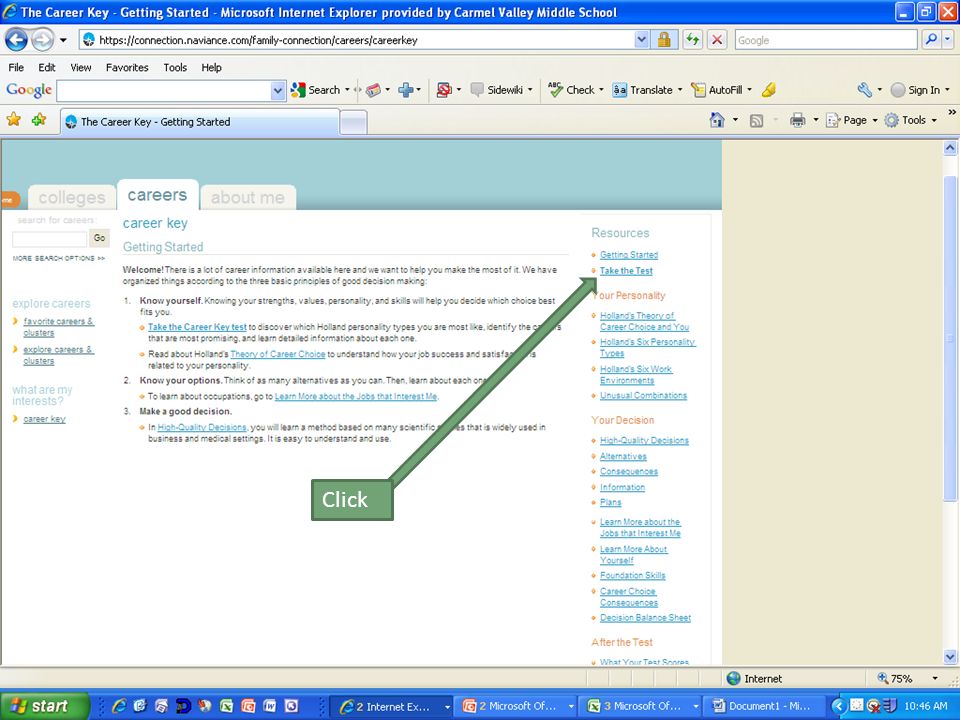
Task: Click the yellow highlighter icon
Action: coord(769,90)
